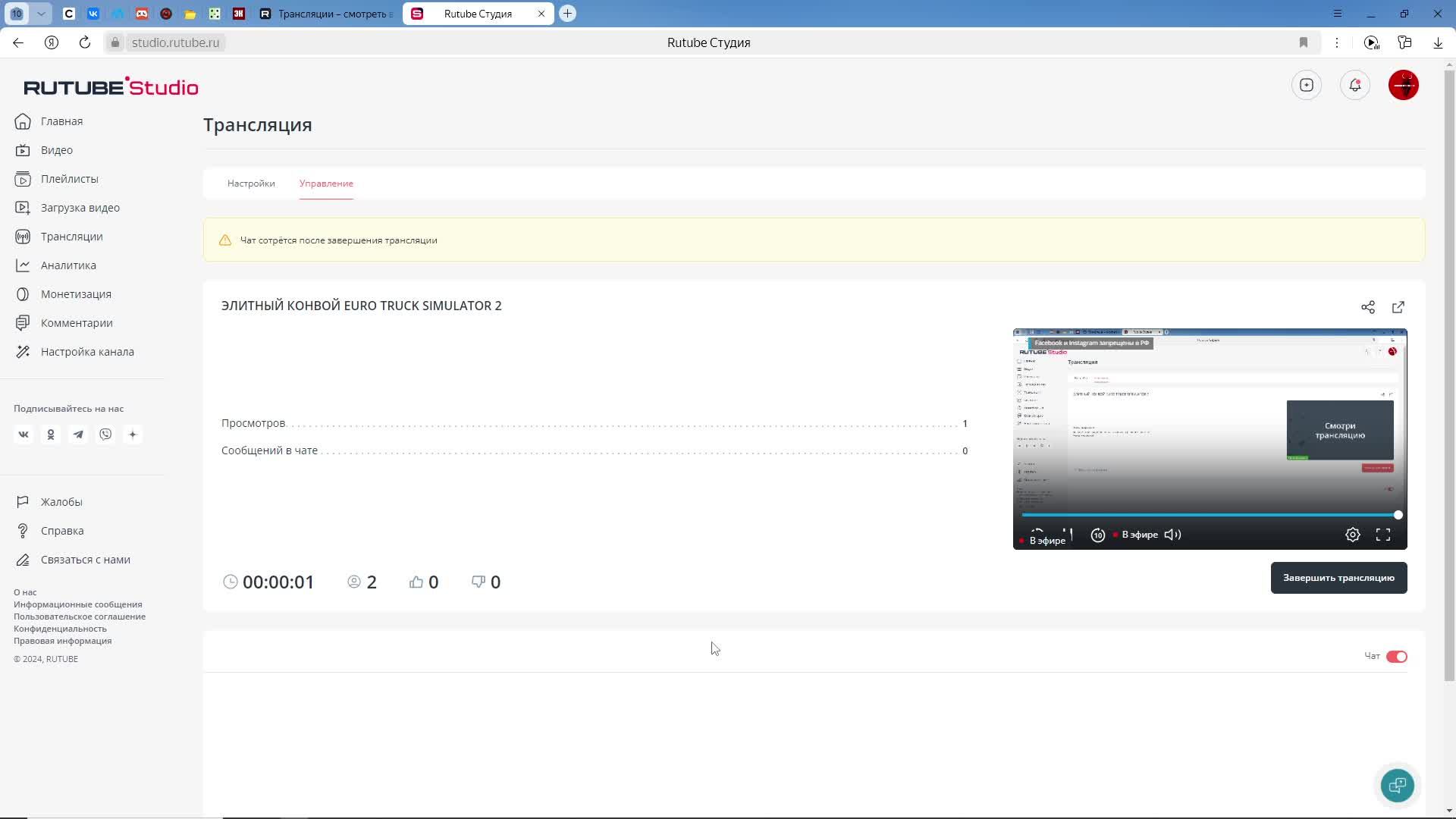Image resolution: width=1456 pixels, height=819 pixels.
Task: Open the Yandex home button
Action: coord(52,42)
